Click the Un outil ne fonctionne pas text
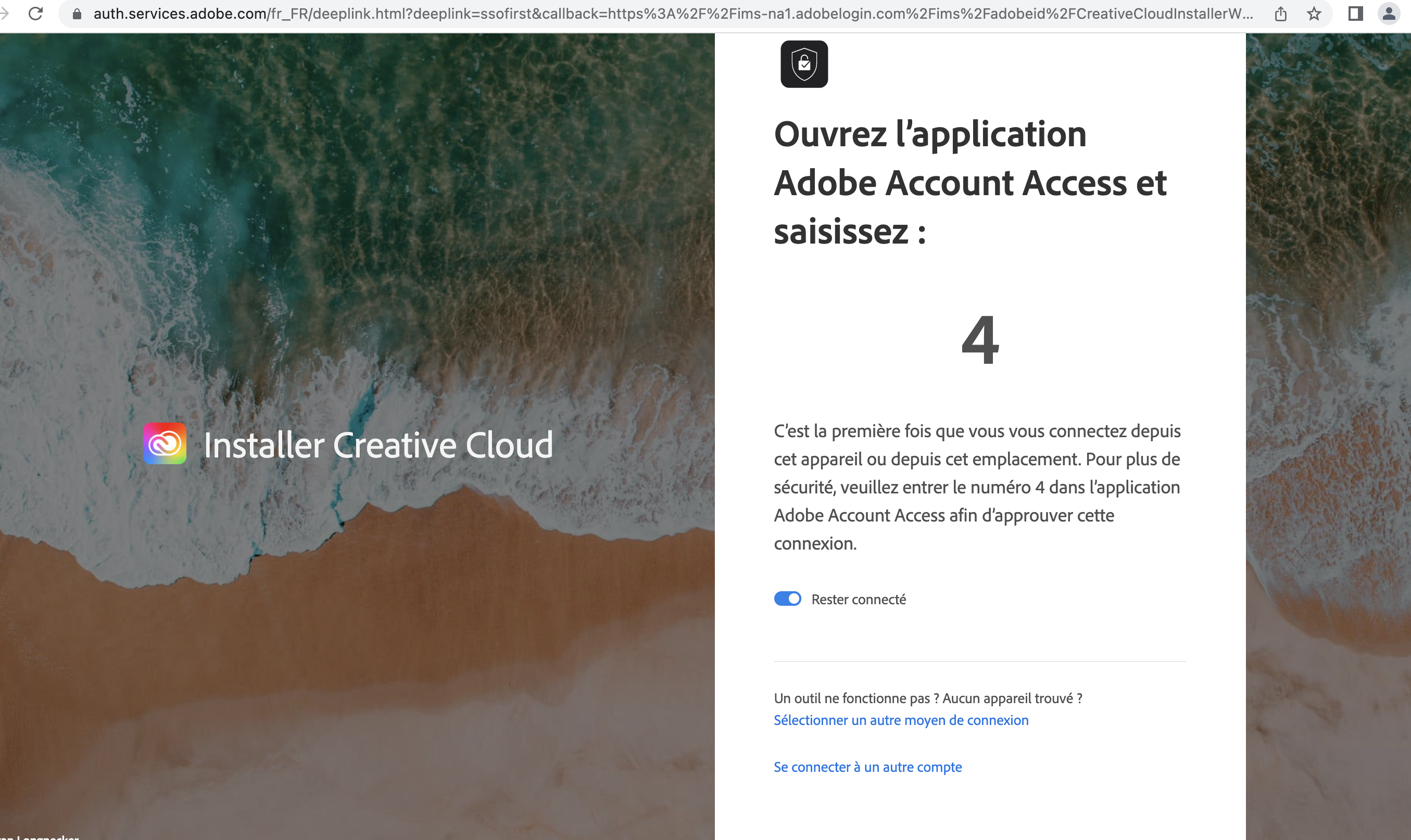This screenshot has width=1411, height=840. coord(927,698)
